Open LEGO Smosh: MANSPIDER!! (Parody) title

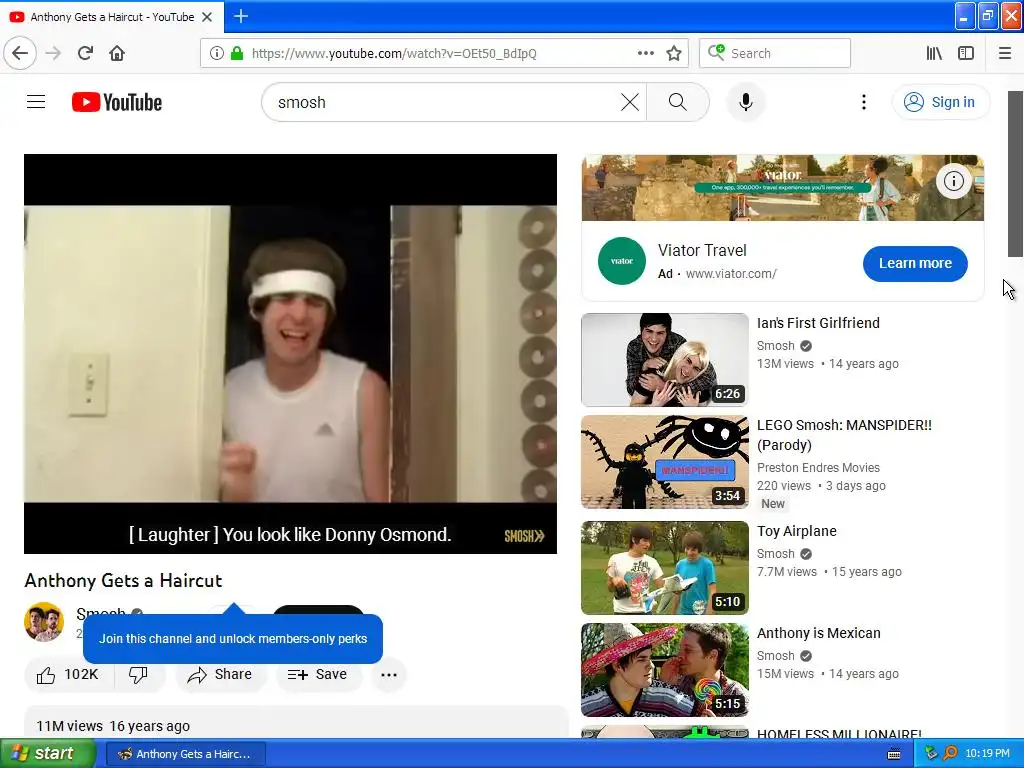[844, 435]
